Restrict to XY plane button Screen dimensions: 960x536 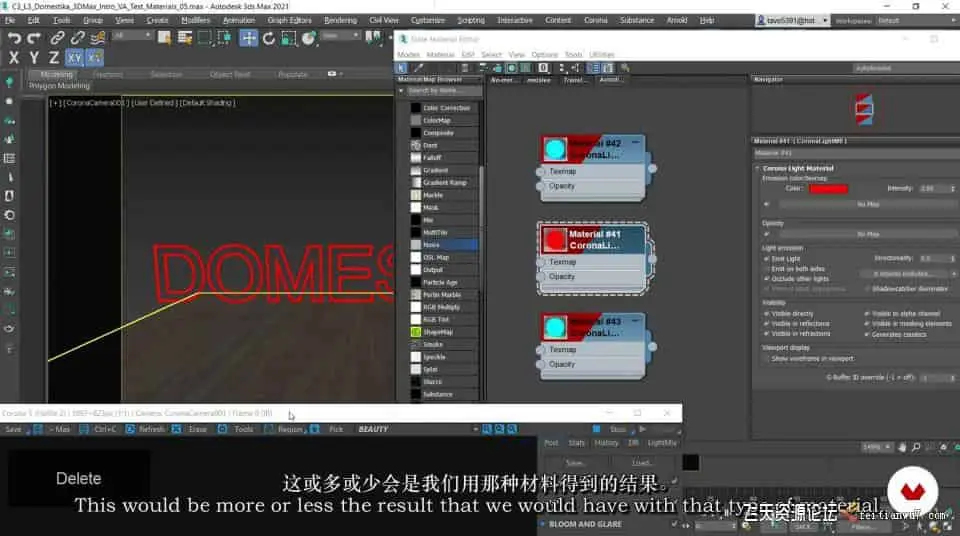[75, 58]
